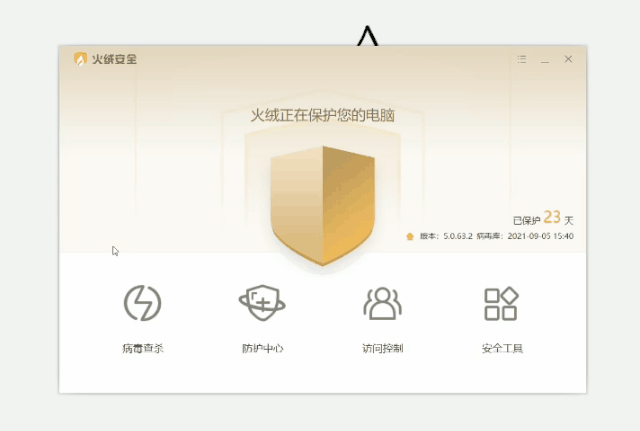Click the 火绒安全 logo icon
Screen dimensions: 640x431
coord(80,59)
